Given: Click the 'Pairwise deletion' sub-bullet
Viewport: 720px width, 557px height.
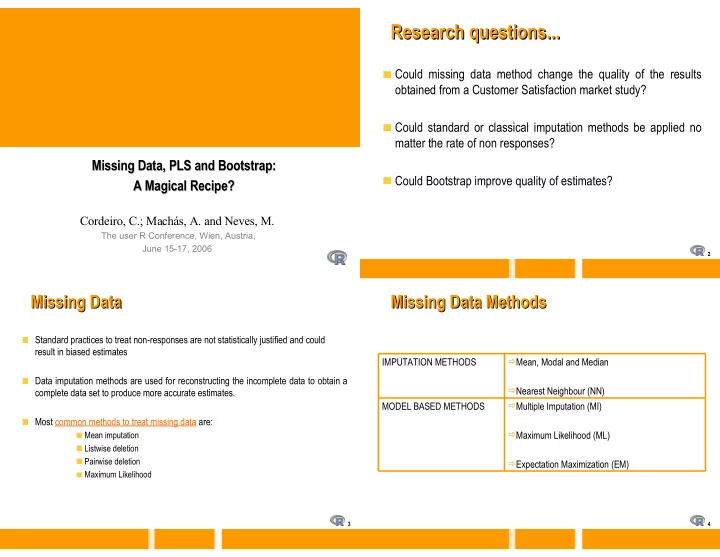Looking at the screenshot, I should (x=112, y=461).
